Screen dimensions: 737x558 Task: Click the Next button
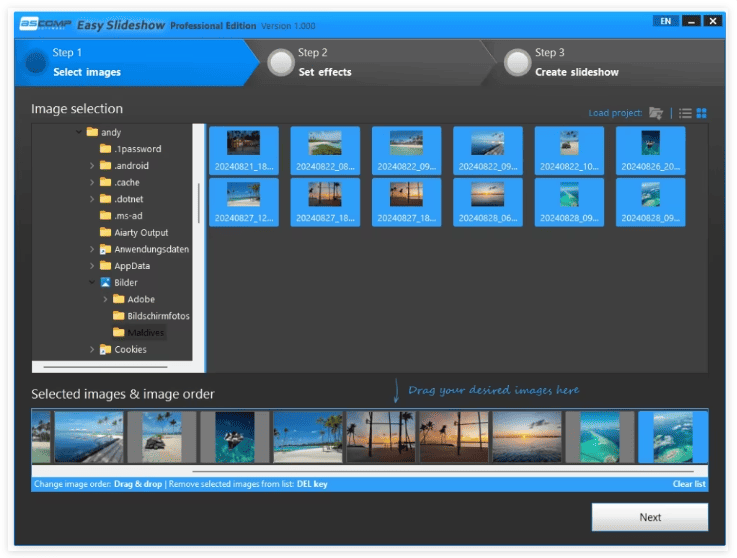[x=650, y=517]
